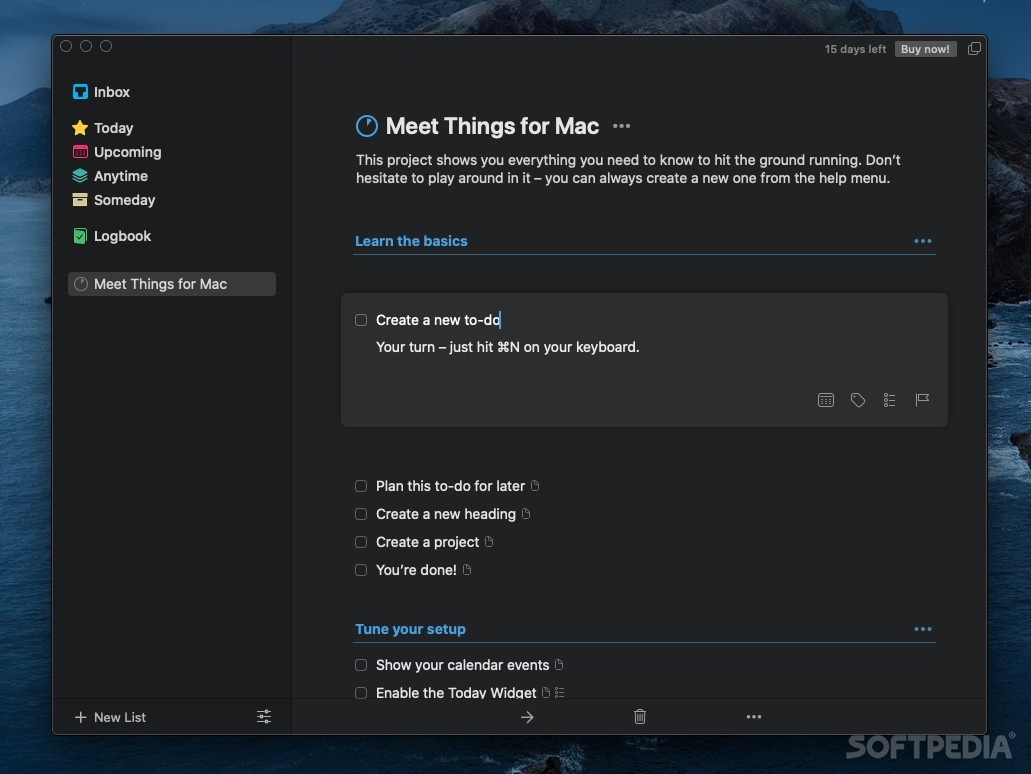Click the project description notes paragraph

click(x=628, y=169)
